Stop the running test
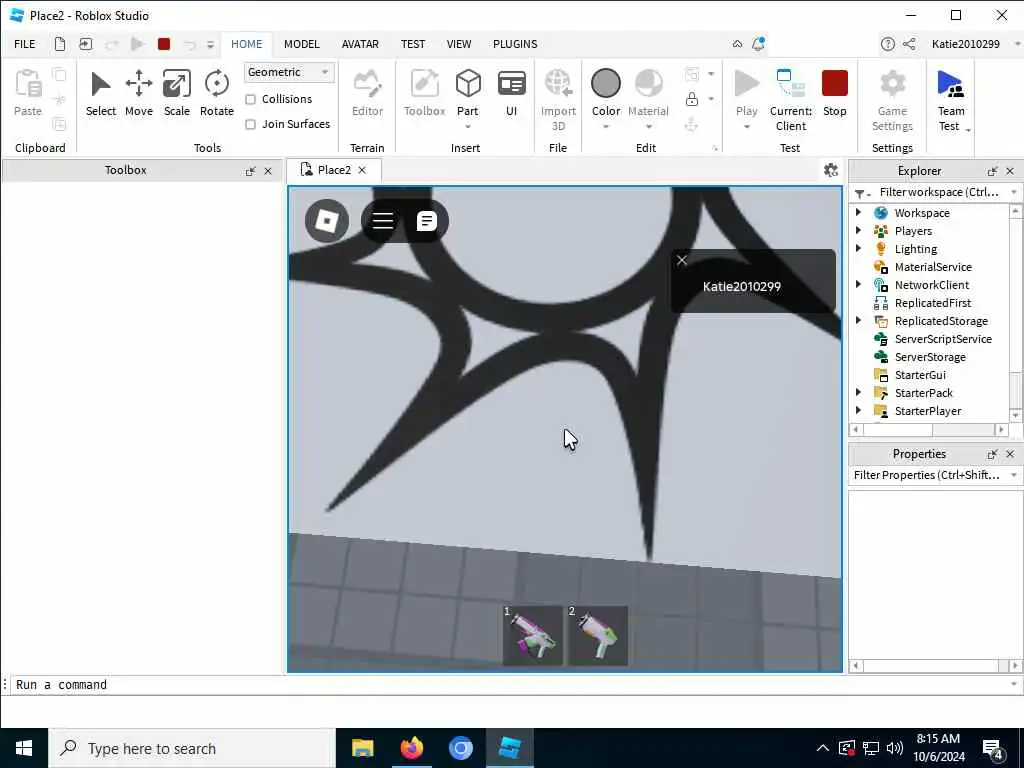 835,93
